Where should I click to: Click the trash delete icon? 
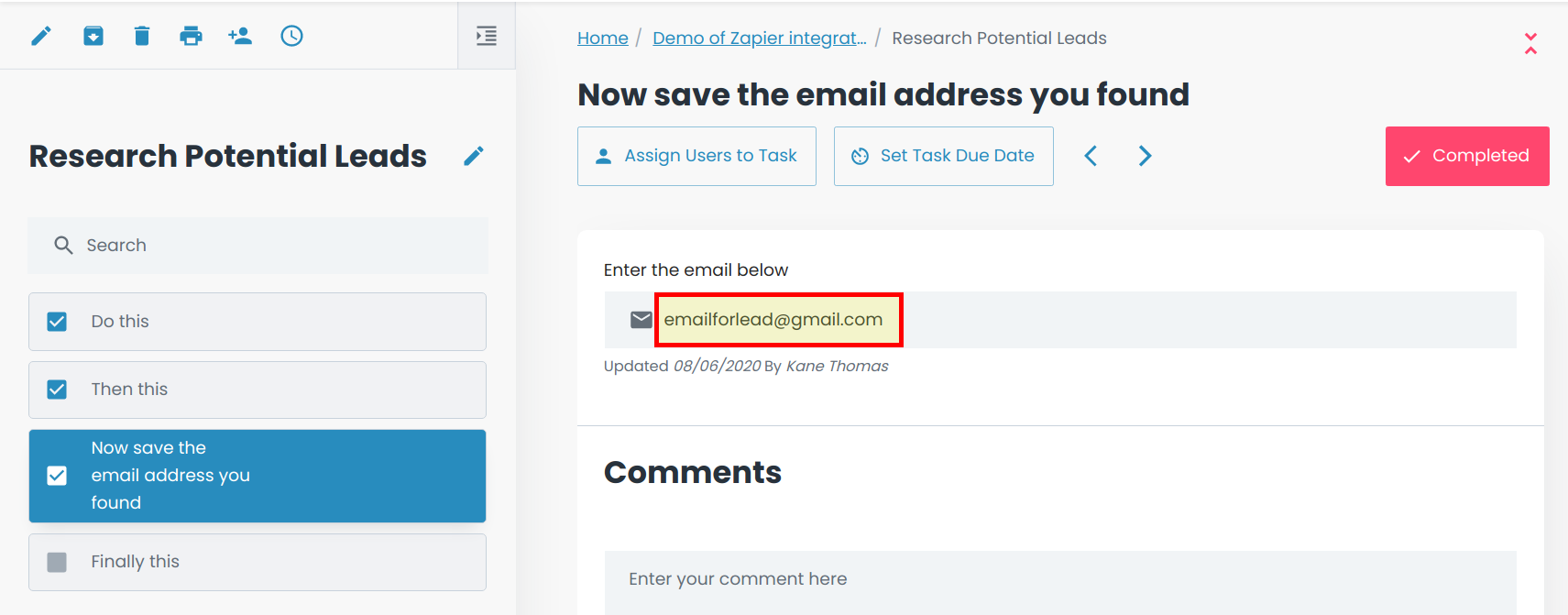tap(141, 36)
